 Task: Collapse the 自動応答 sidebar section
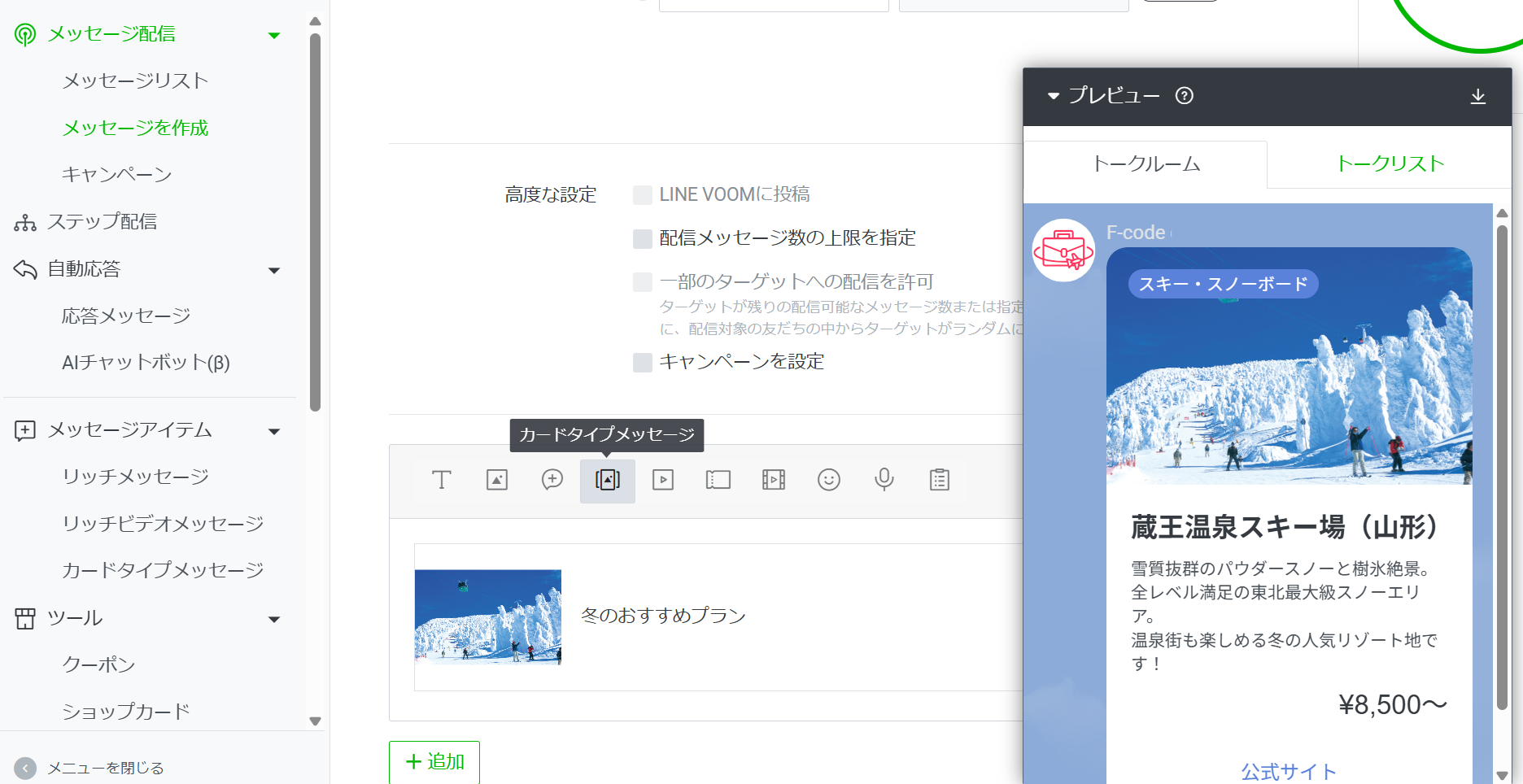[274, 270]
